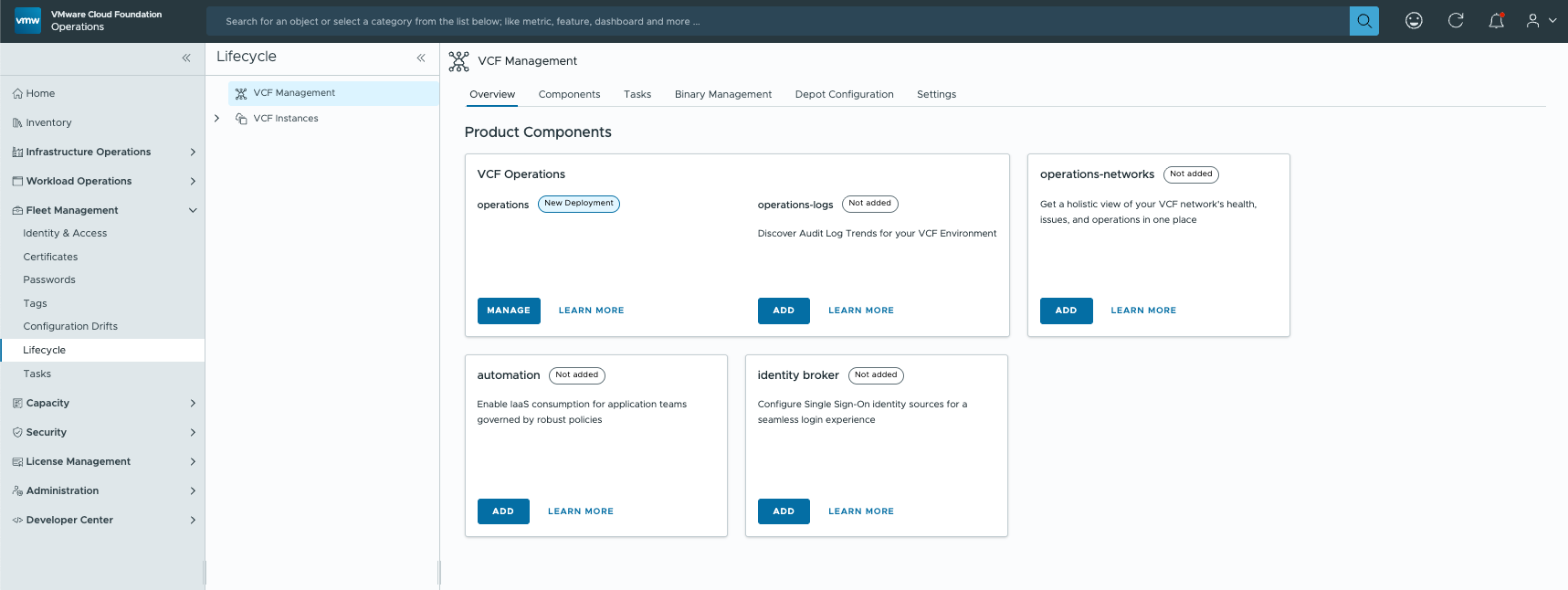Click the Fleet Management icon
1568x590 pixels.
coord(17,210)
